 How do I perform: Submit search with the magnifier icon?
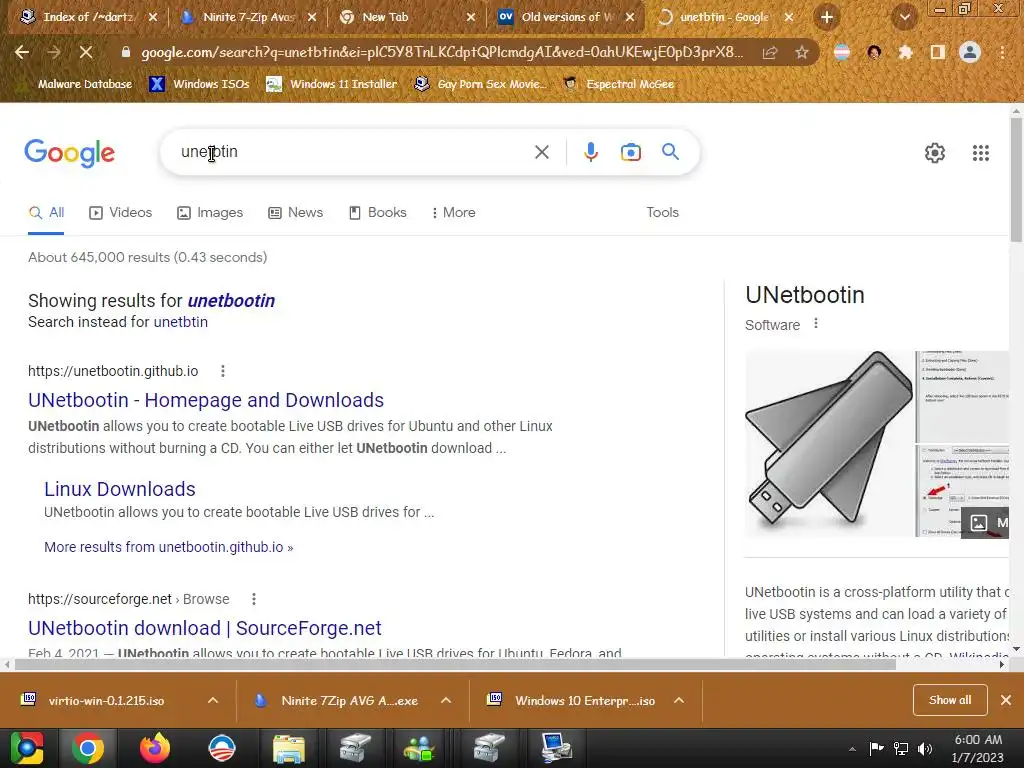[x=670, y=152]
